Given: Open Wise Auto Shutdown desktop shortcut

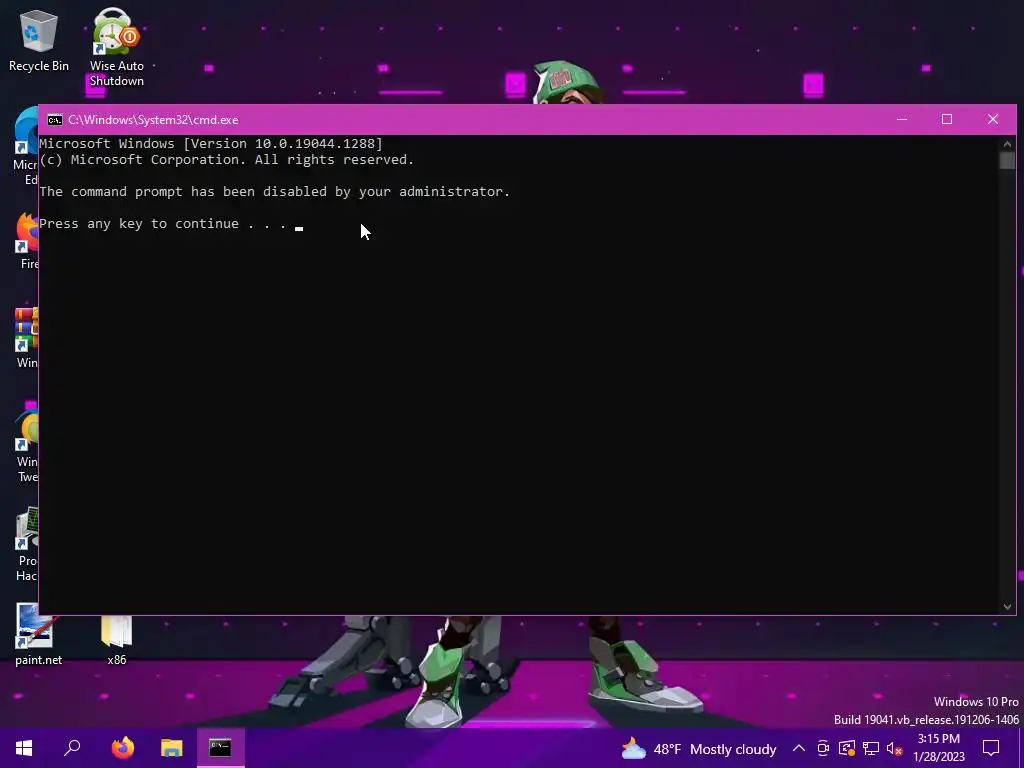Looking at the screenshot, I should pyautogui.click(x=116, y=47).
